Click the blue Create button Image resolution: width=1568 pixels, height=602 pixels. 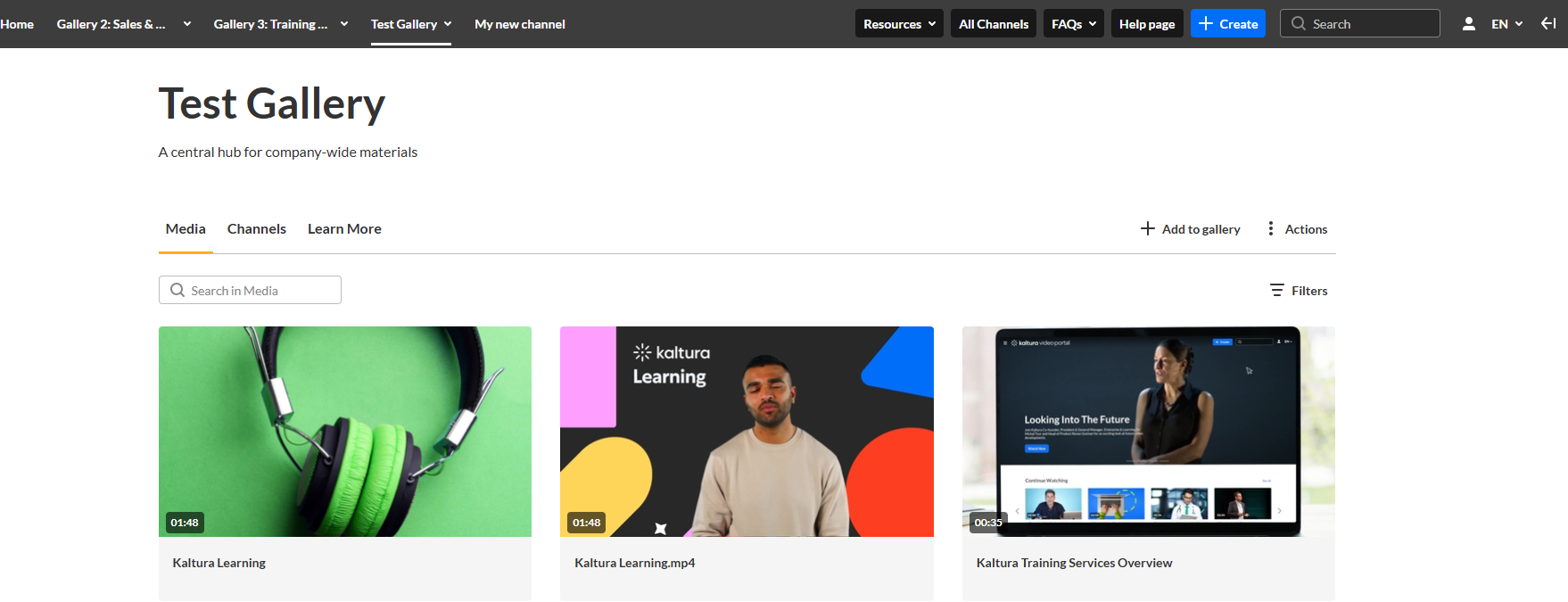click(1228, 24)
